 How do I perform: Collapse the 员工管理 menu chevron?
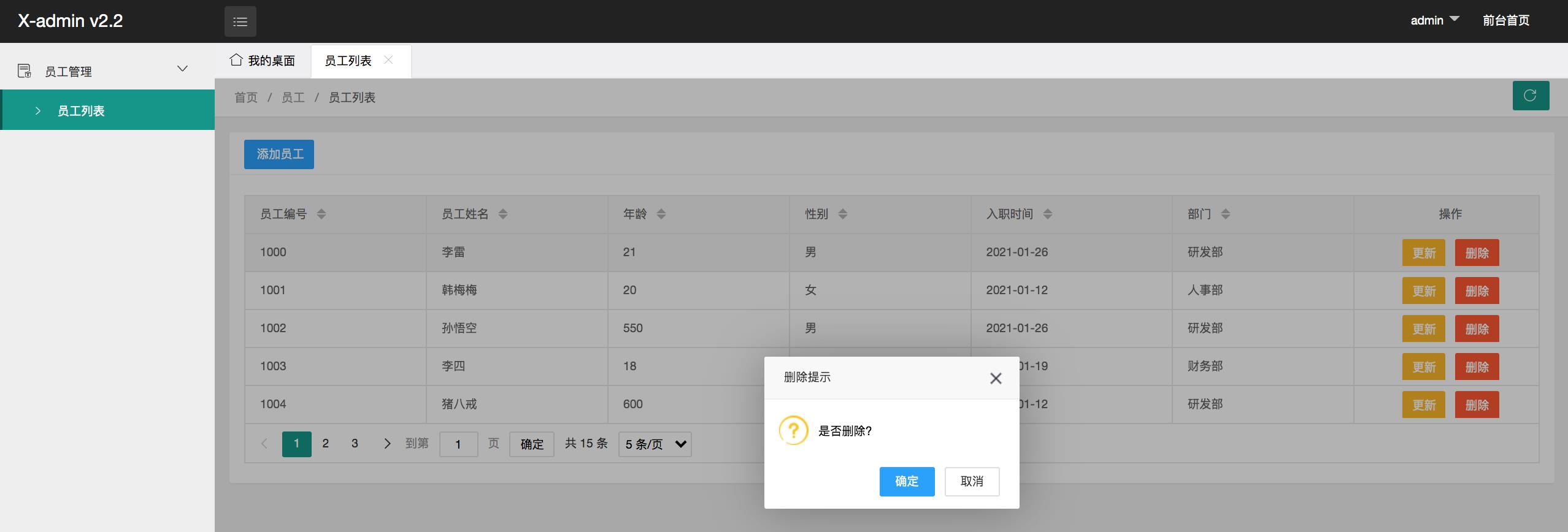click(182, 69)
